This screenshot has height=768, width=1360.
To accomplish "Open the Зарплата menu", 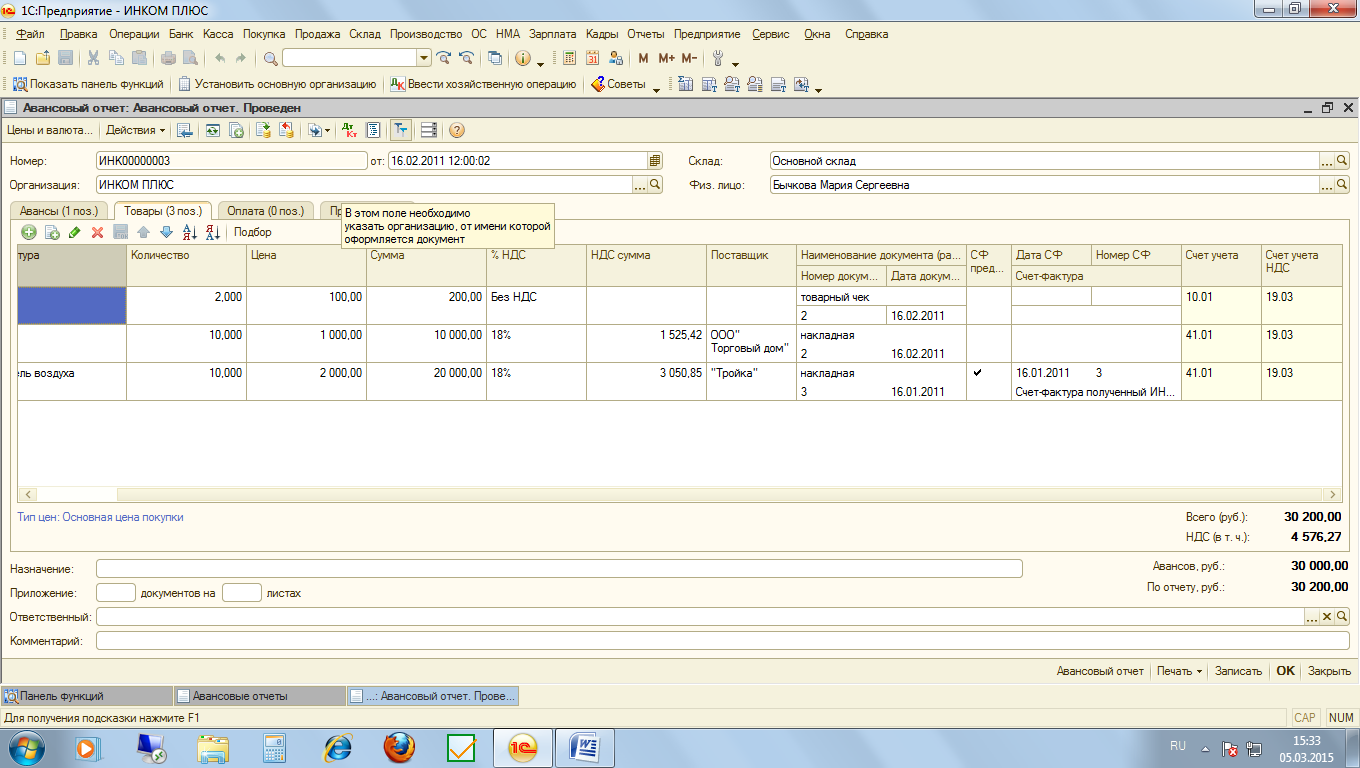I will pyautogui.click(x=553, y=34).
